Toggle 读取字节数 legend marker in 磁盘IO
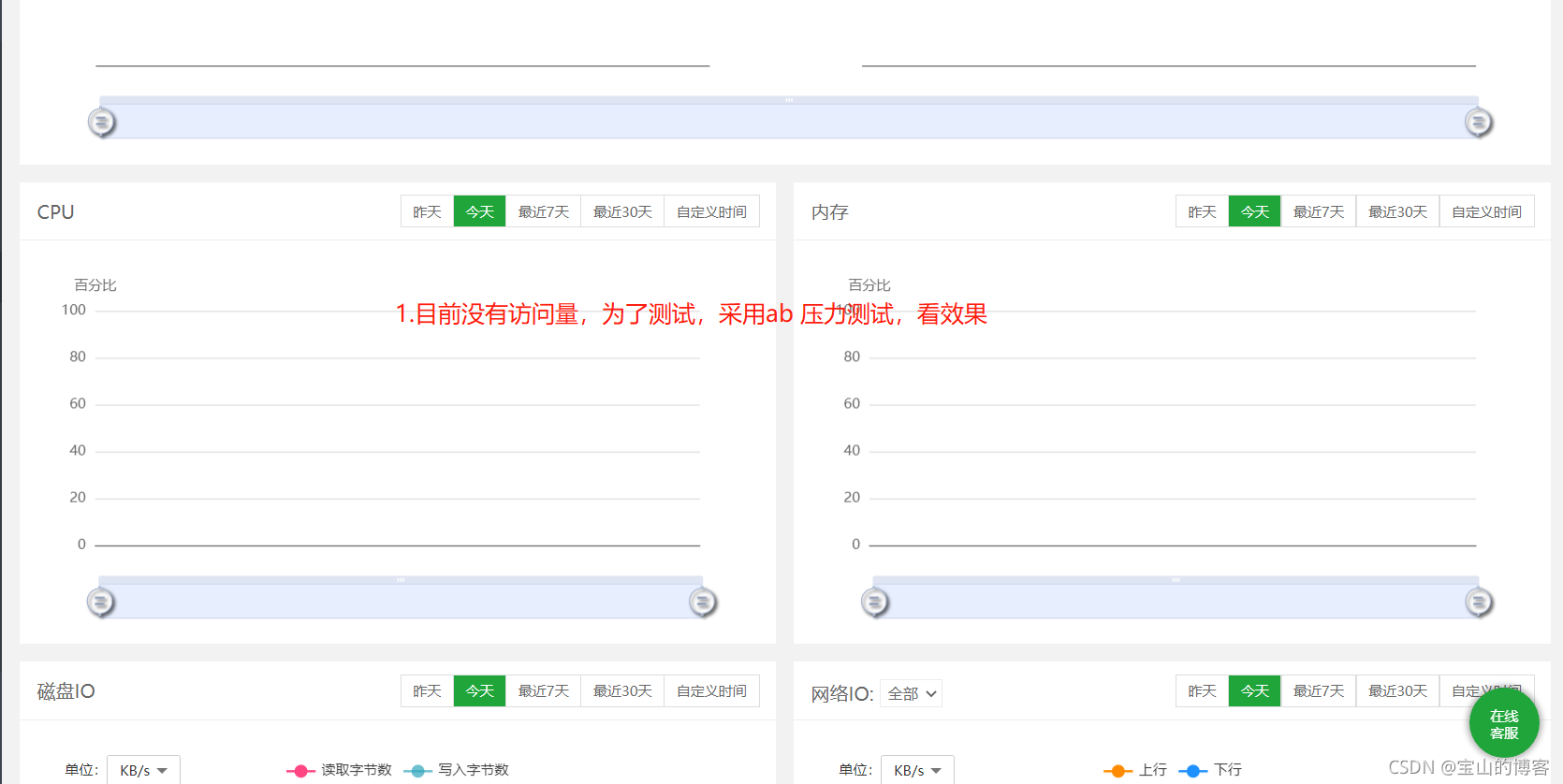Image resolution: width=1563 pixels, height=784 pixels. (x=300, y=771)
